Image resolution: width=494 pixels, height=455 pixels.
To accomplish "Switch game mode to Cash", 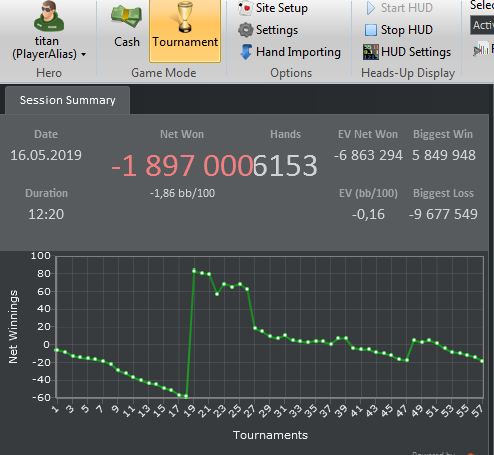I will 126,27.
